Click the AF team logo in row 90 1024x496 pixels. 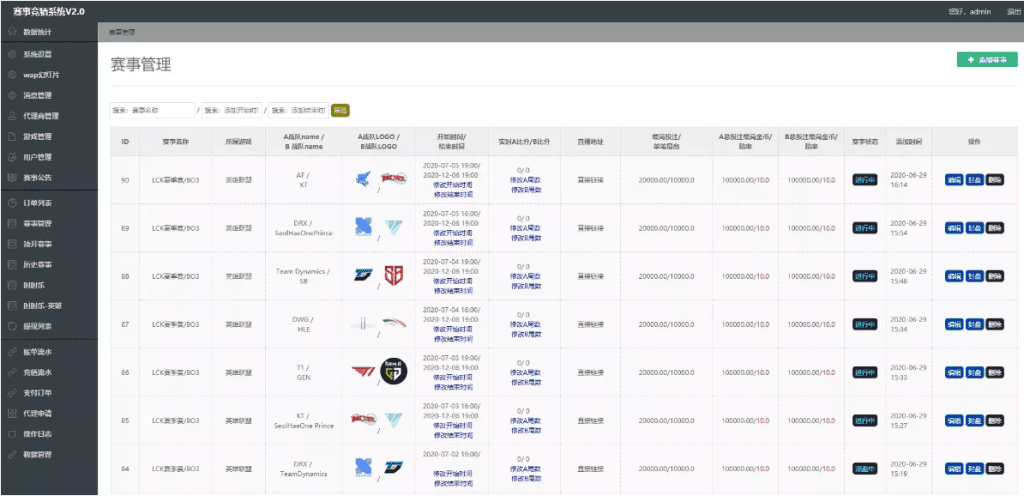point(364,180)
